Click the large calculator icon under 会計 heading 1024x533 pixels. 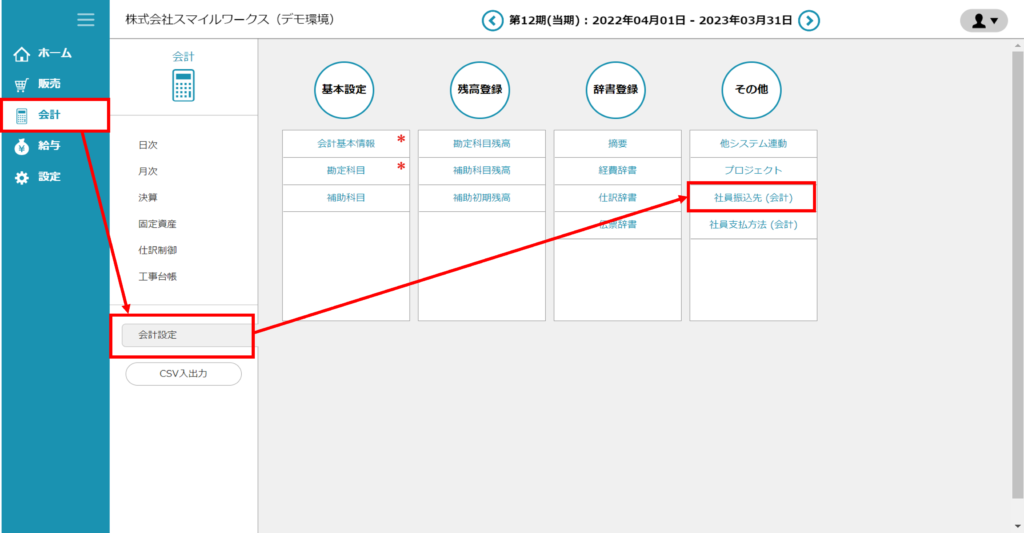pyautogui.click(x=184, y=86)
